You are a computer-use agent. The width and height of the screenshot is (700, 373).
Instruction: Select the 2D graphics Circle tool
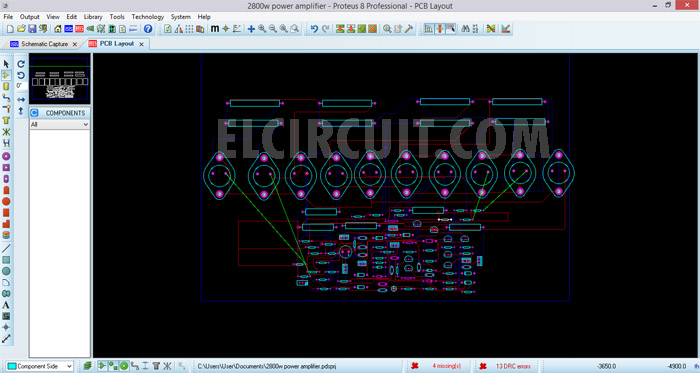coord(6,271)
